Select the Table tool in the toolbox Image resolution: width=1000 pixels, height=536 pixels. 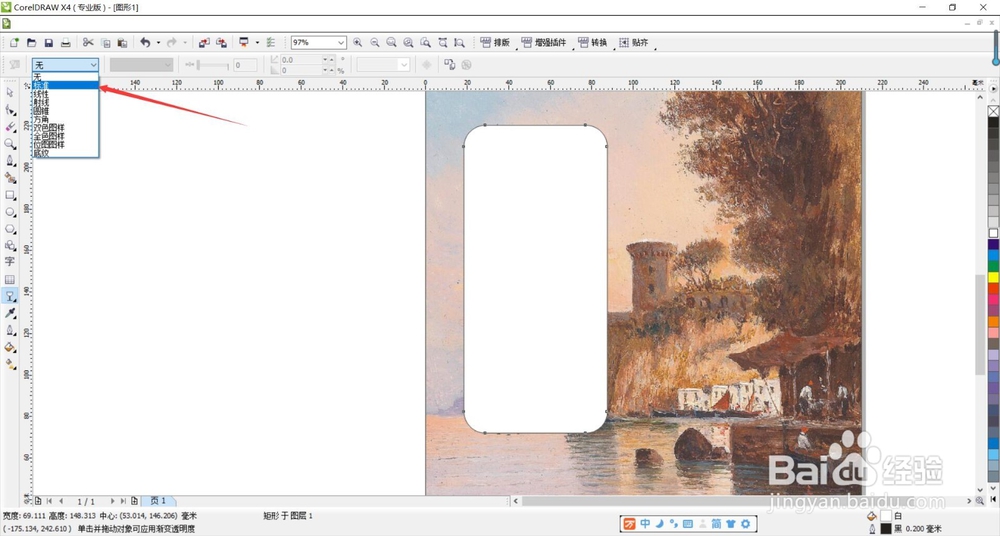pos(10,279)
